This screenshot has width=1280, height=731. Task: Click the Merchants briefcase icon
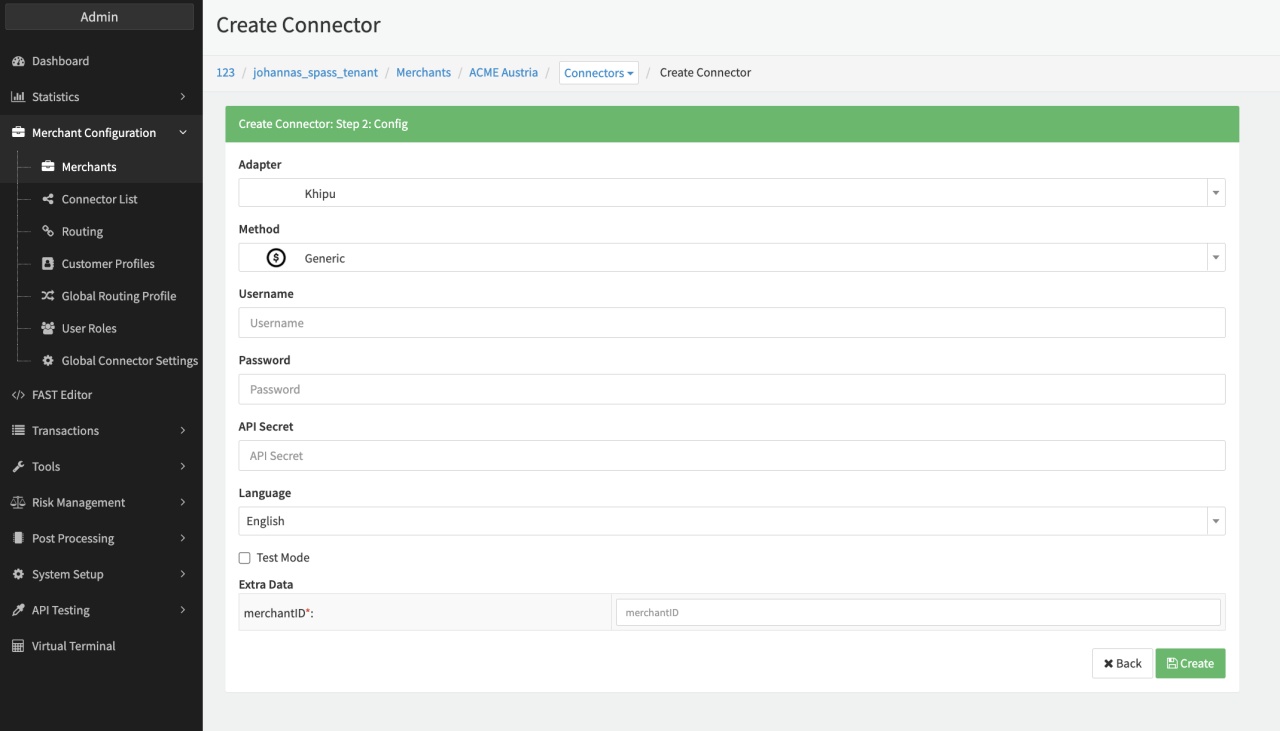pyautogui.click(x=48, y=167)
